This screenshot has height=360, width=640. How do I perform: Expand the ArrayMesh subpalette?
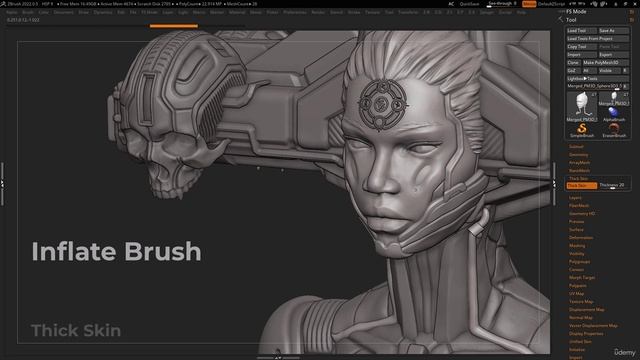pyautogui.click(x=579, y=162)
